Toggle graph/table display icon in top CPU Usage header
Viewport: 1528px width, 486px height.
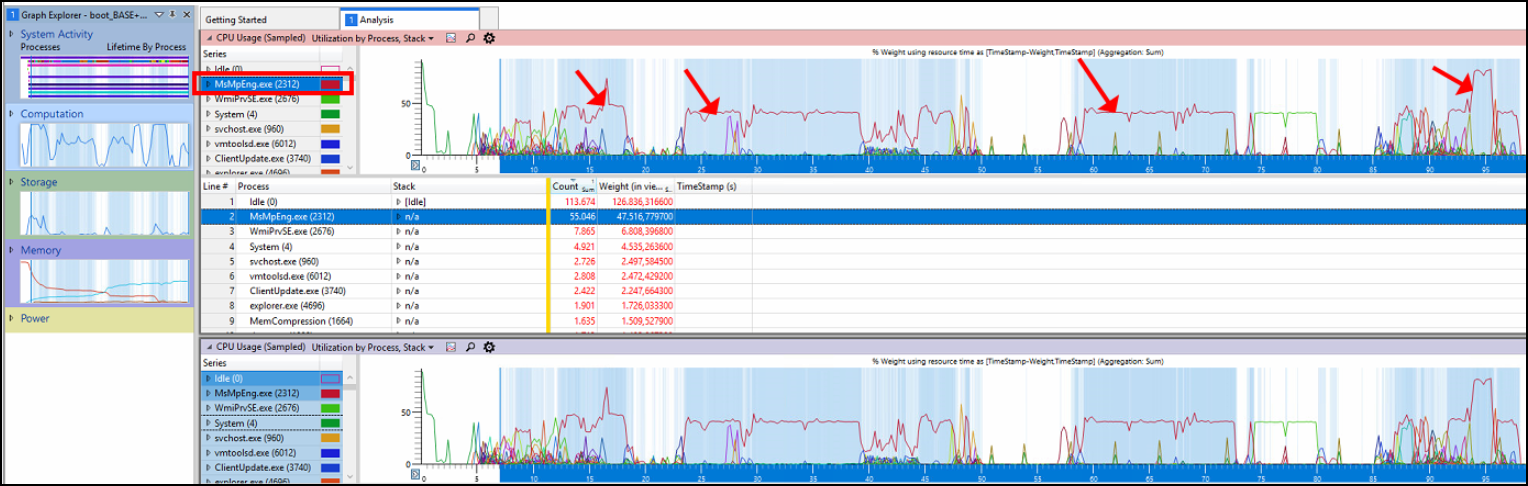(x=451, y=38)
